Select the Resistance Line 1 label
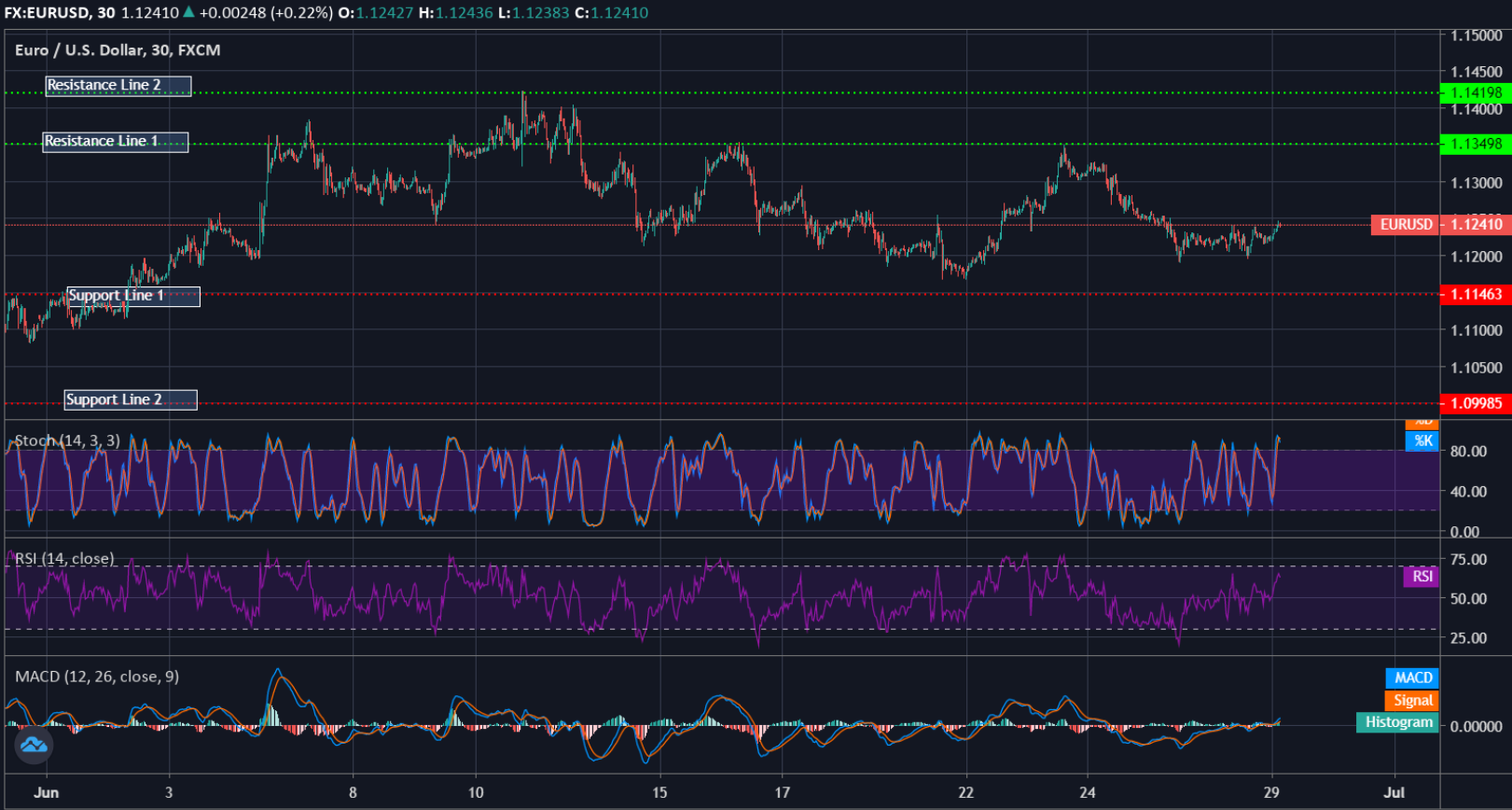This screenshot has width=1512, height=810. point(116,142)
